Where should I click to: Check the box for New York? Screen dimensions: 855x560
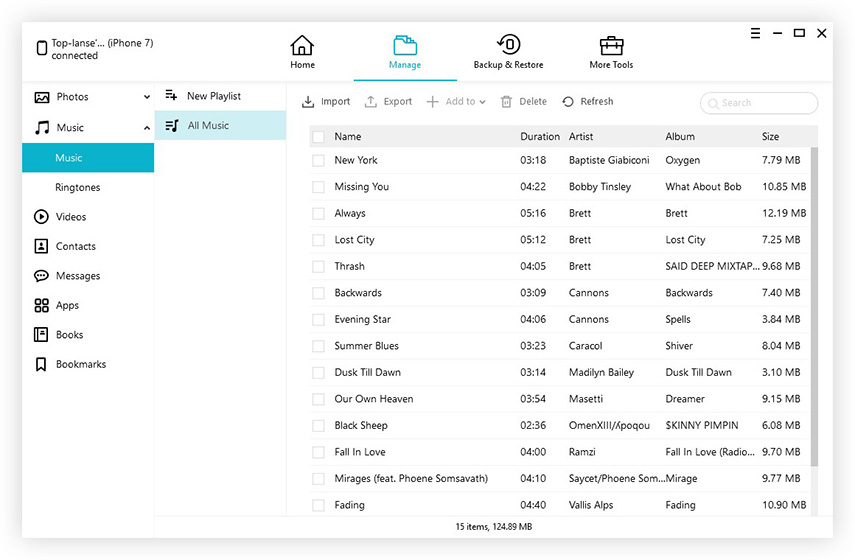point(318,160)
